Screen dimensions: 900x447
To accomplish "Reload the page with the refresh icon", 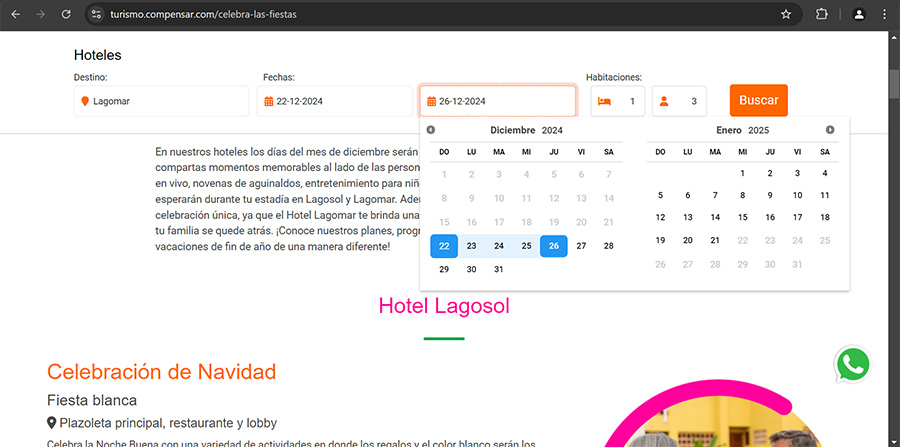I will tap(66, 14).
